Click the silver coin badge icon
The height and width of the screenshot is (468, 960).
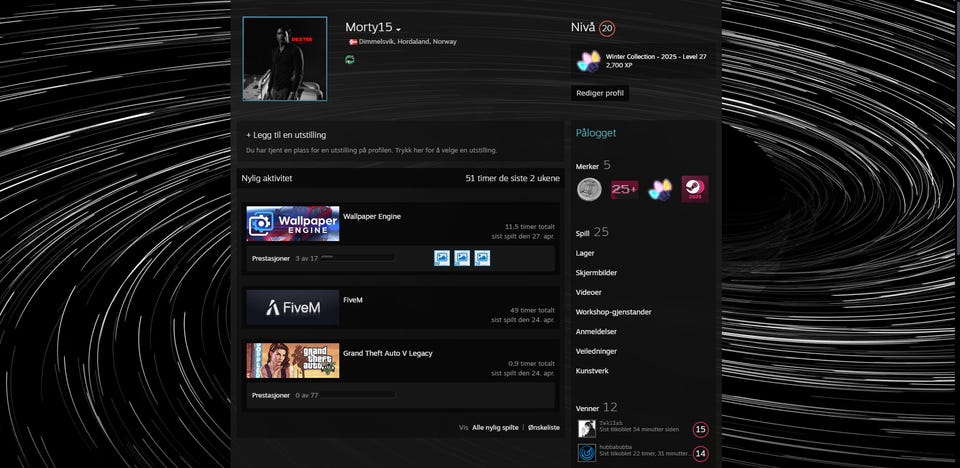(589, 189)
